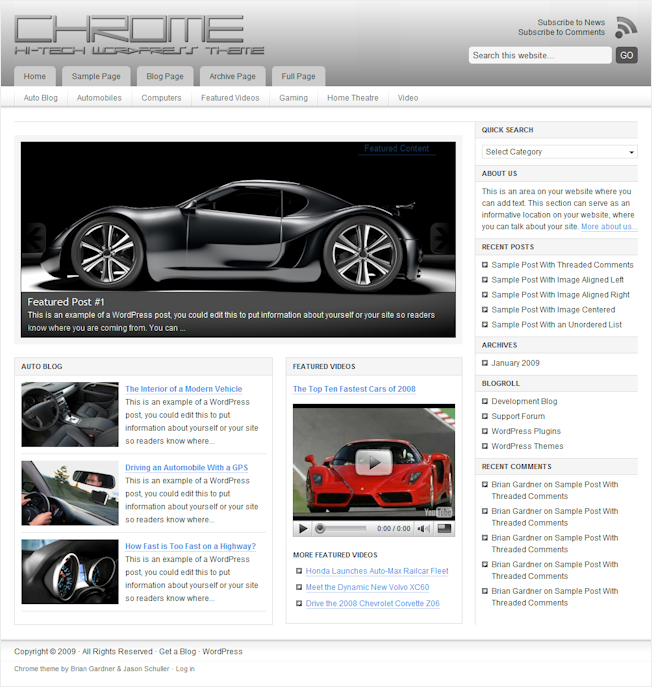Open Subscribe to Comments link
The width and height of the screenshot is (652, 687).
tap(561, 32)
